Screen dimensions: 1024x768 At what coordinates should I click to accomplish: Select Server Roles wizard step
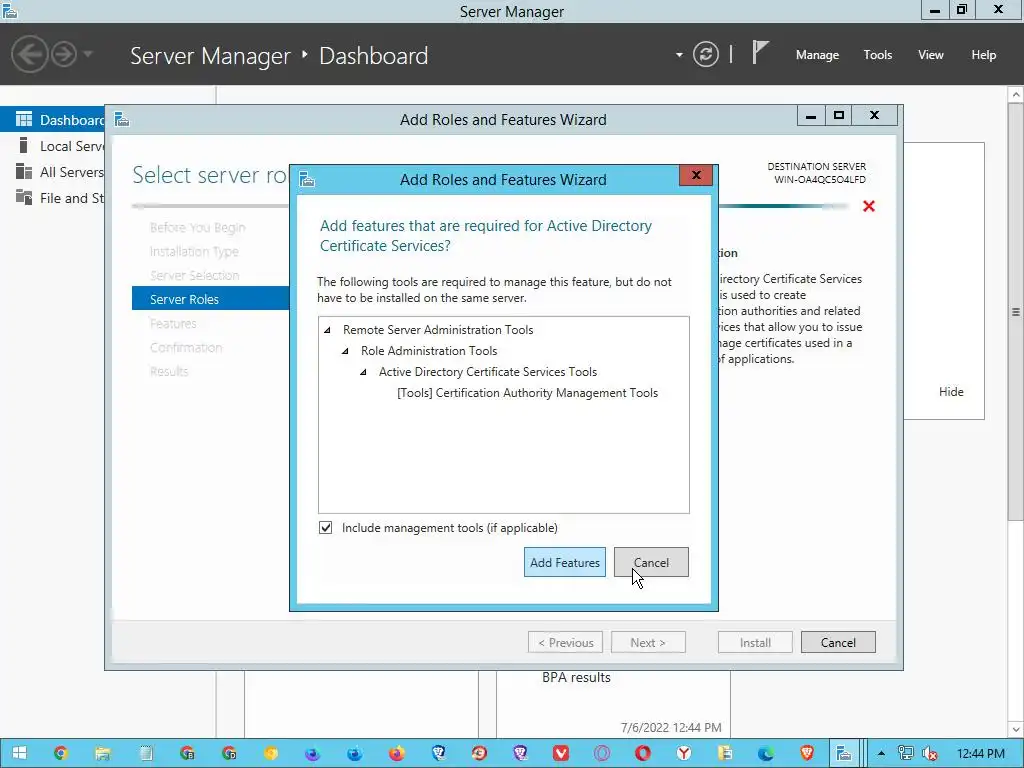[210, 299]
